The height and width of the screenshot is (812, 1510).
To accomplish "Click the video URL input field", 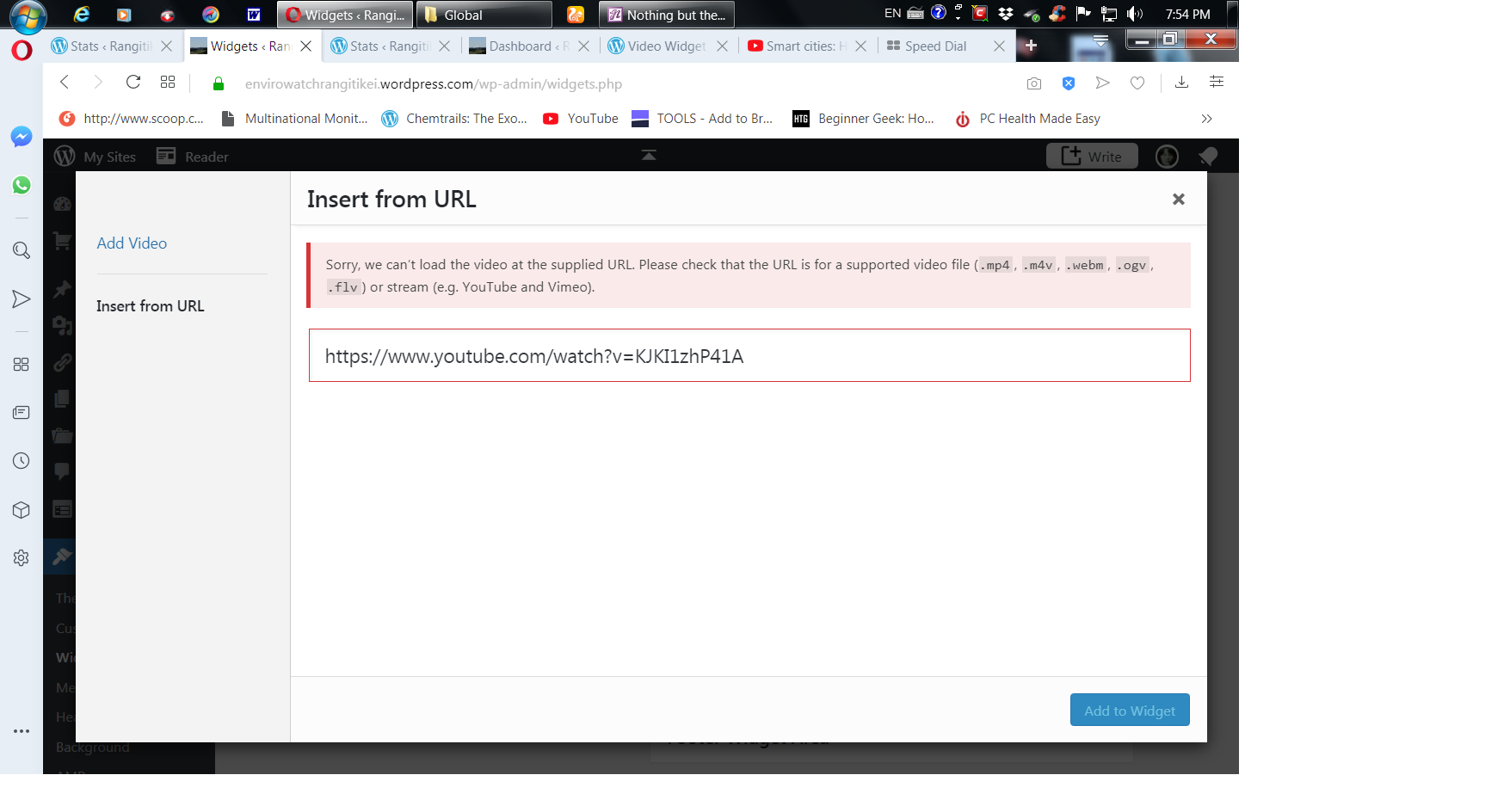I will click(749, 356).
